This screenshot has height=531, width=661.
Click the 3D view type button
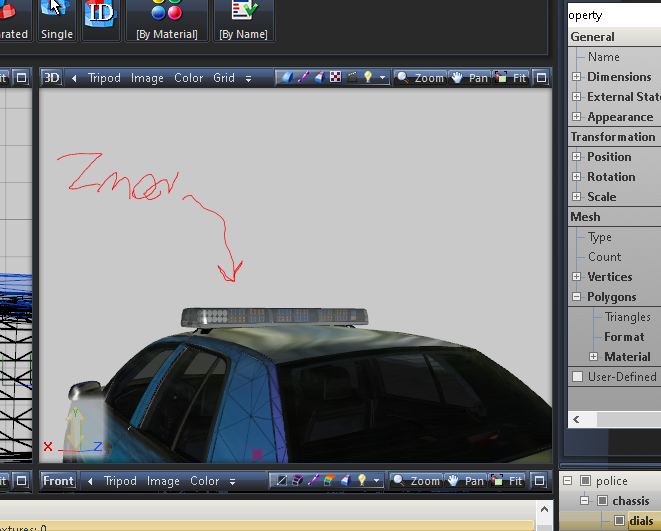pyautogui.click(x=51, y=78)
